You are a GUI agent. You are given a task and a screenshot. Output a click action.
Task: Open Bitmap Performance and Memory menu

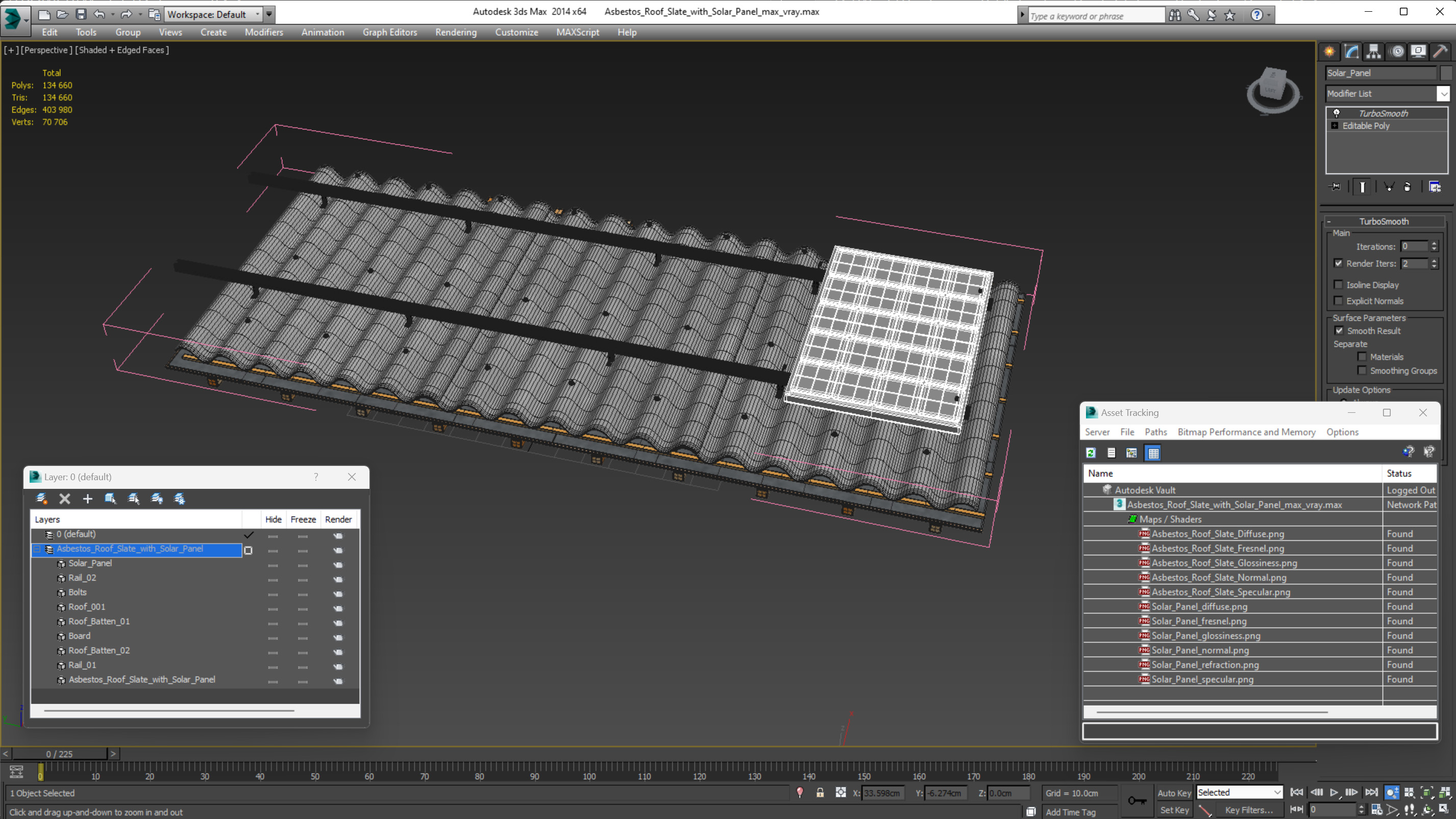[1246, 432]
